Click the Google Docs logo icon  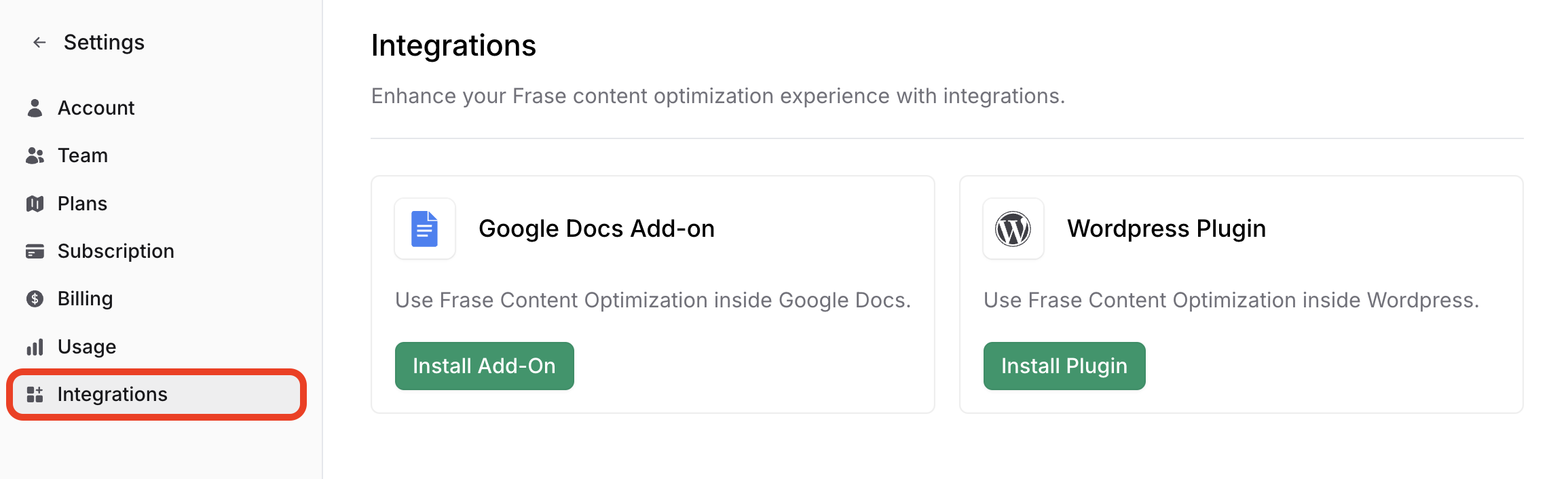pos(425,229)
